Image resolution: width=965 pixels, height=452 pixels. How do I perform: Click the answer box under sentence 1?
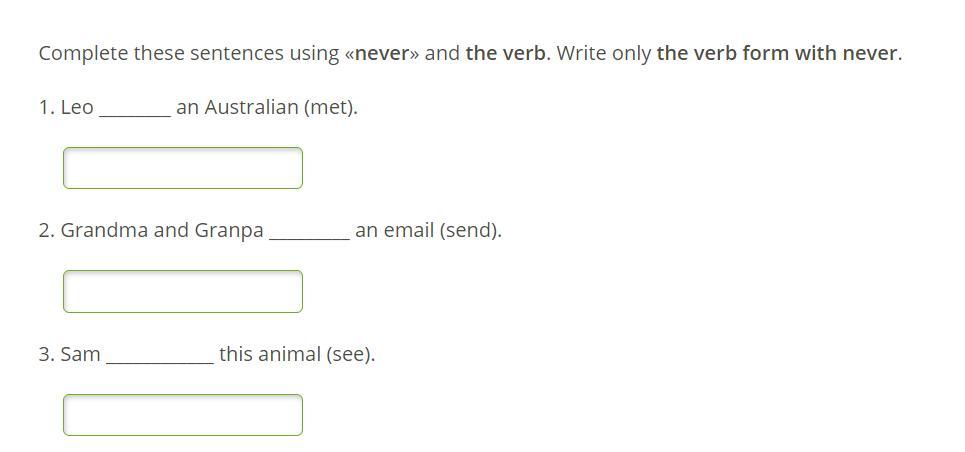(x=183, y=167)
